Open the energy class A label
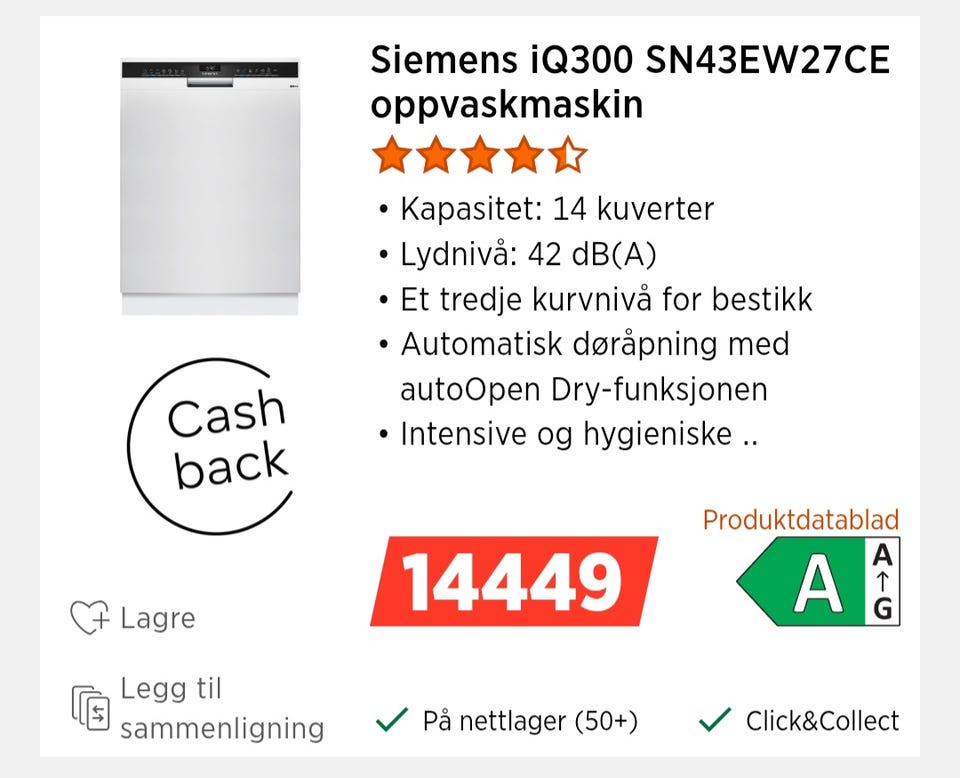 pos(818,582)
